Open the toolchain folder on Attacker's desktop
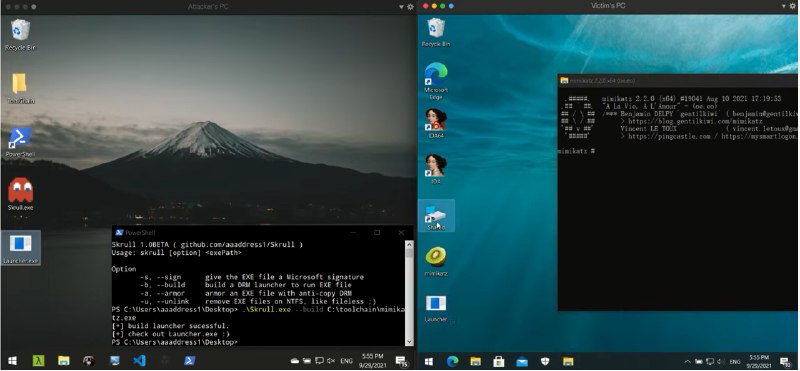Image resolution: width=800 pixels, height=371 pixels. pos(20,88)
